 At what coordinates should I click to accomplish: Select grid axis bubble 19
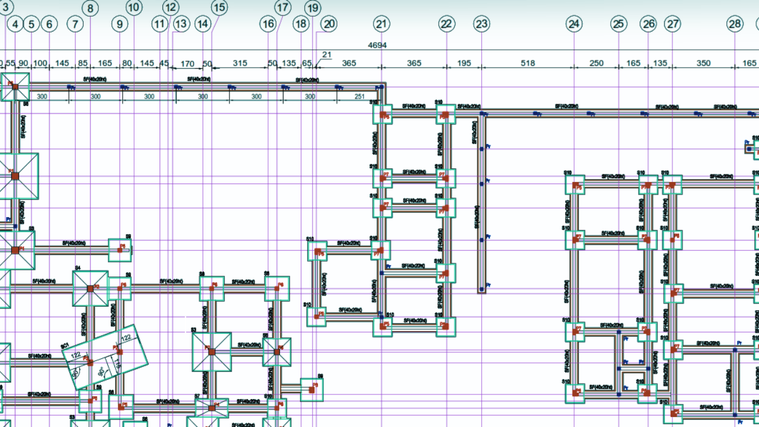pyautogui.click(x=313, y=7)
